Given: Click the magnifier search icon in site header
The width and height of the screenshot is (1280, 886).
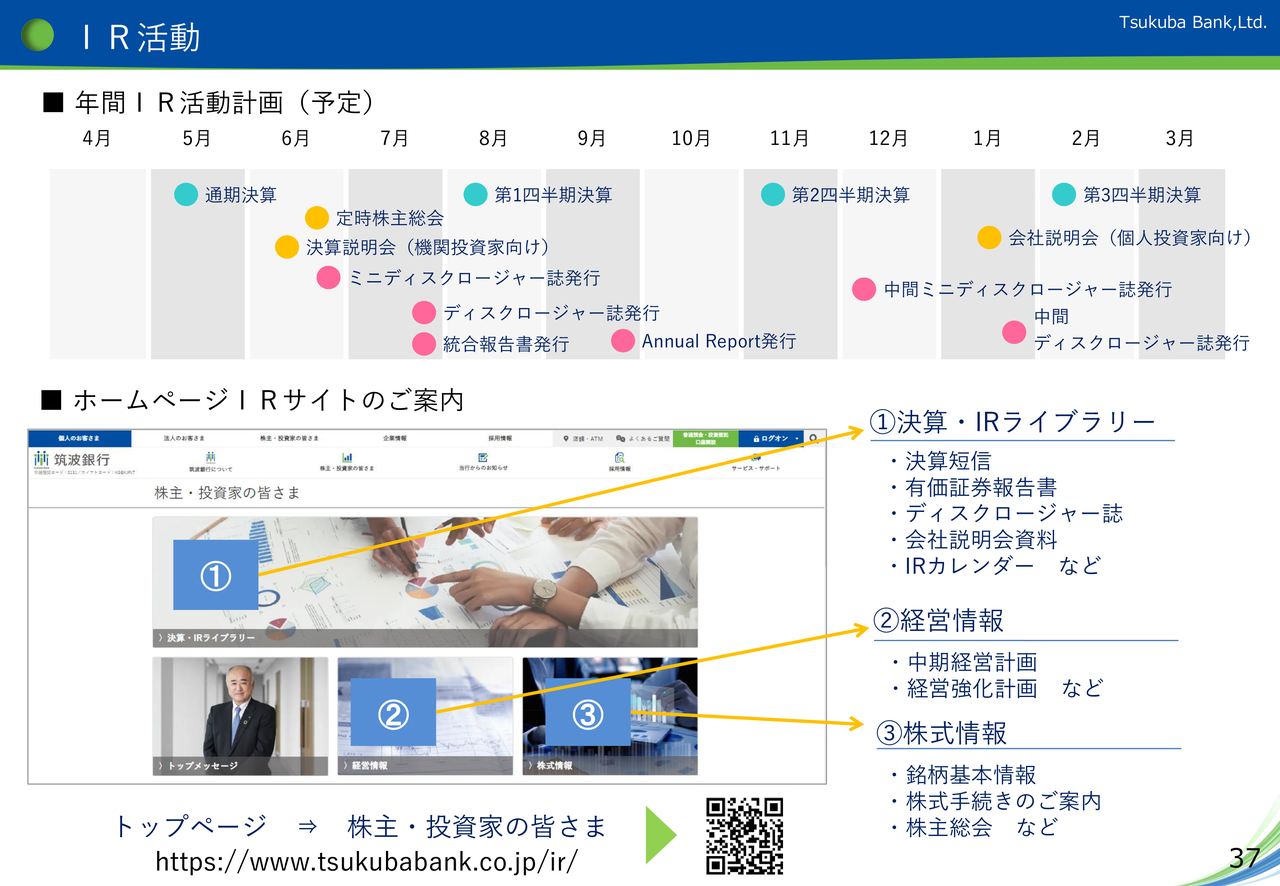Looking at the screenshot, I should (x=813, y=438).
